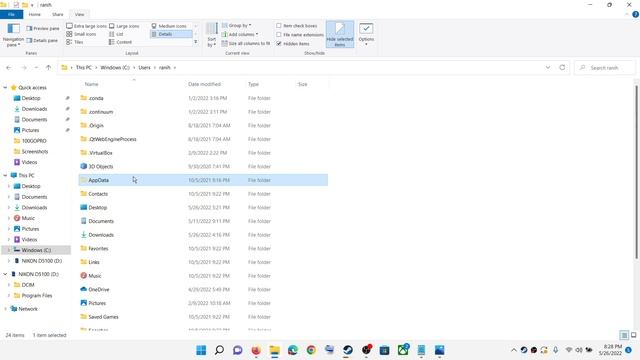The image size is (640, 360).
Task: Click Hide selected items button
Action: point(340,34)
